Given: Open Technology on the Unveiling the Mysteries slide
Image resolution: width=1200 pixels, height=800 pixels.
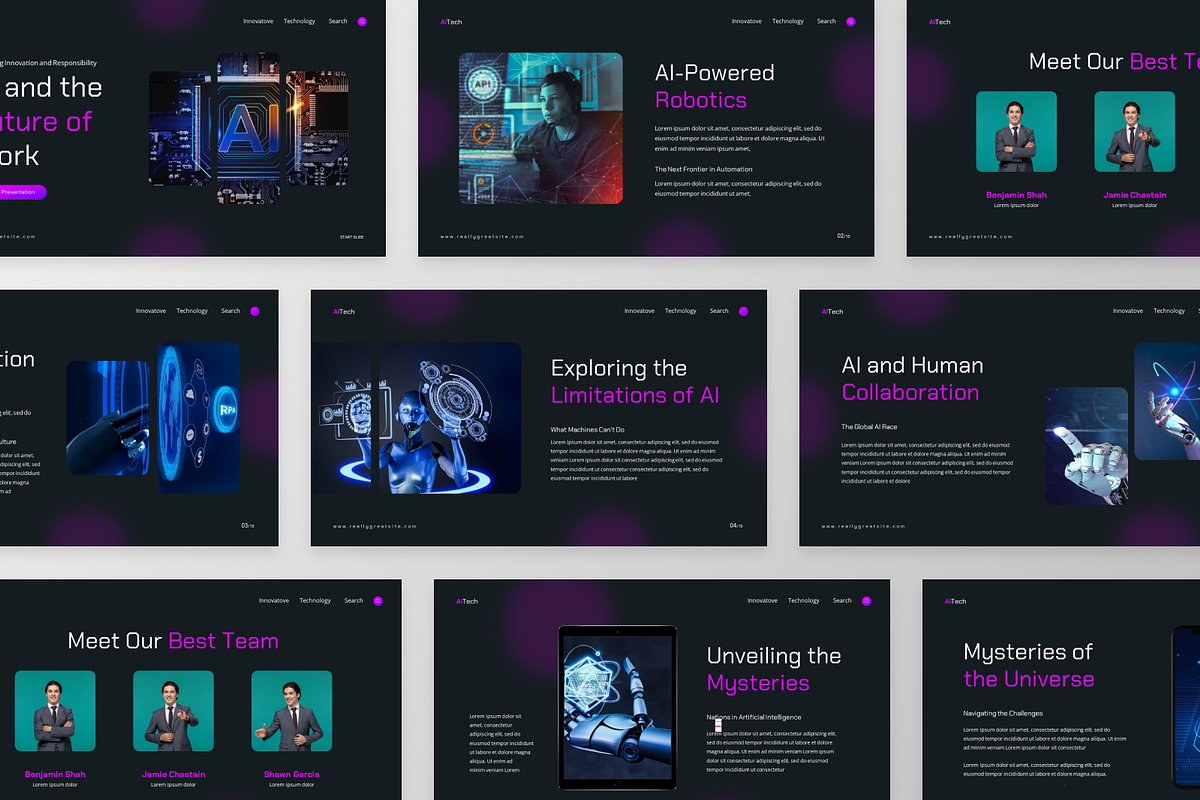Looking at the screenshot, I should tap(803, 601).
